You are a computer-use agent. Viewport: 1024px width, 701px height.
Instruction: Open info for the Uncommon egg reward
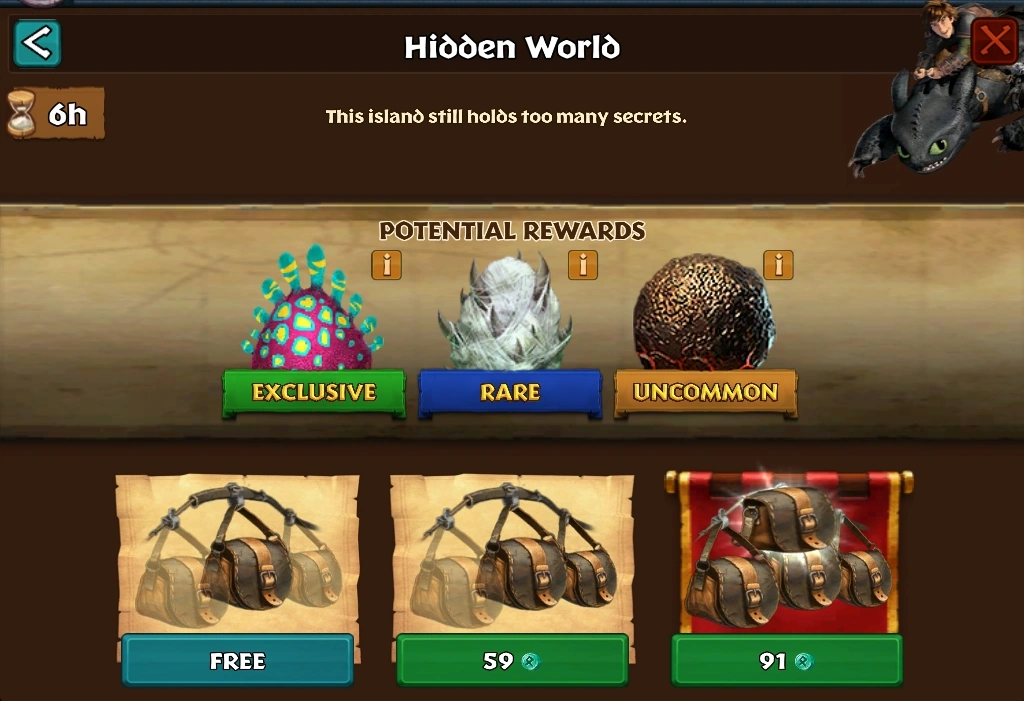point(778,265)
